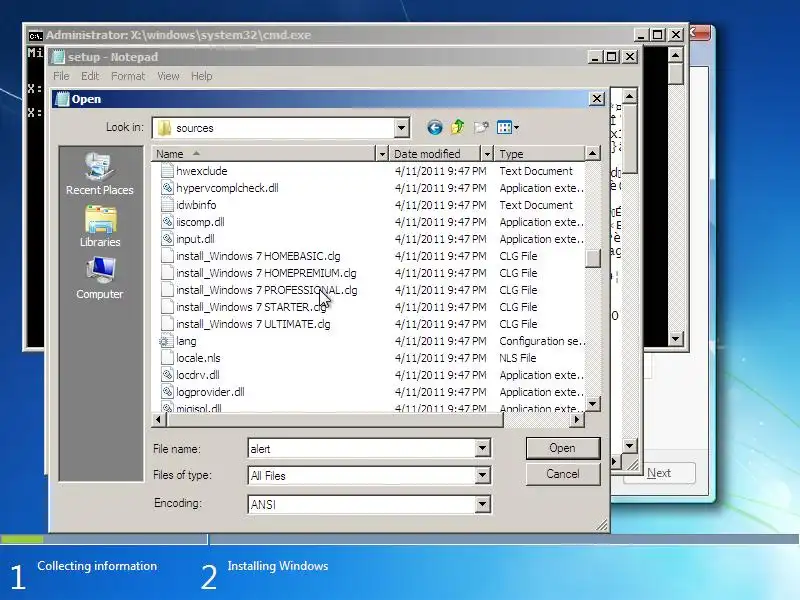Click cmd window scroll down arrow
800x600 pixels.
click(x=676, y=338)
